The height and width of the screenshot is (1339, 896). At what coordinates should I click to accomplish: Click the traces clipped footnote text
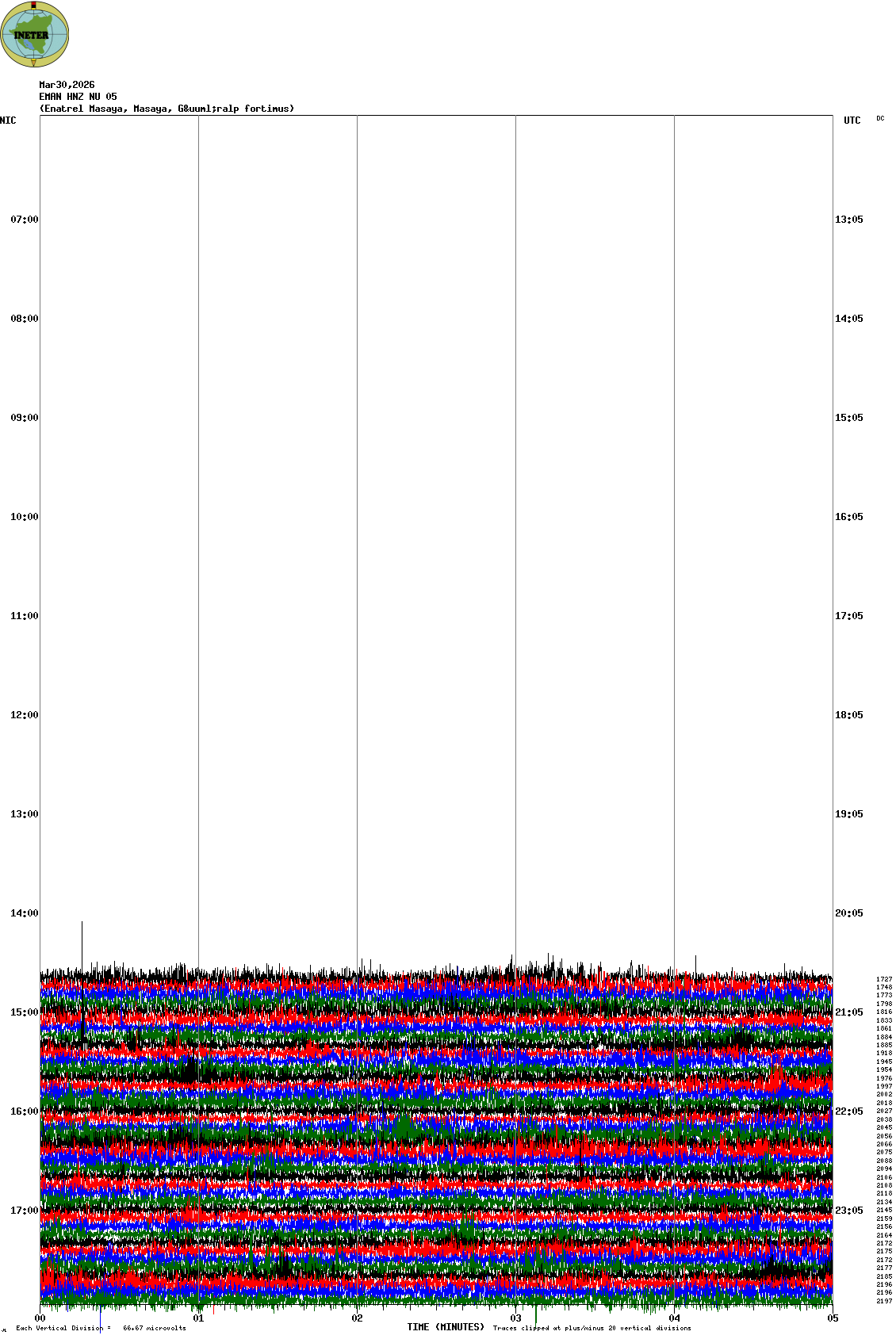592,1328
